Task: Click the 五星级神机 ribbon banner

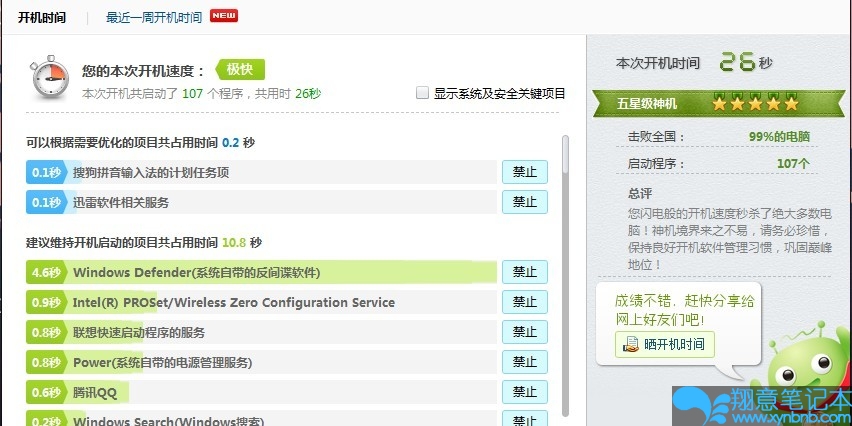Action: (719, 103)
